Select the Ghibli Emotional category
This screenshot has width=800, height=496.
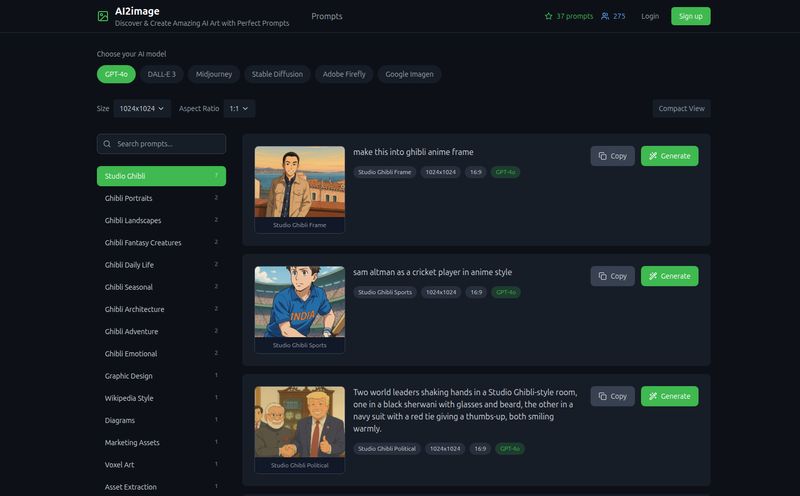coord(161,354)
